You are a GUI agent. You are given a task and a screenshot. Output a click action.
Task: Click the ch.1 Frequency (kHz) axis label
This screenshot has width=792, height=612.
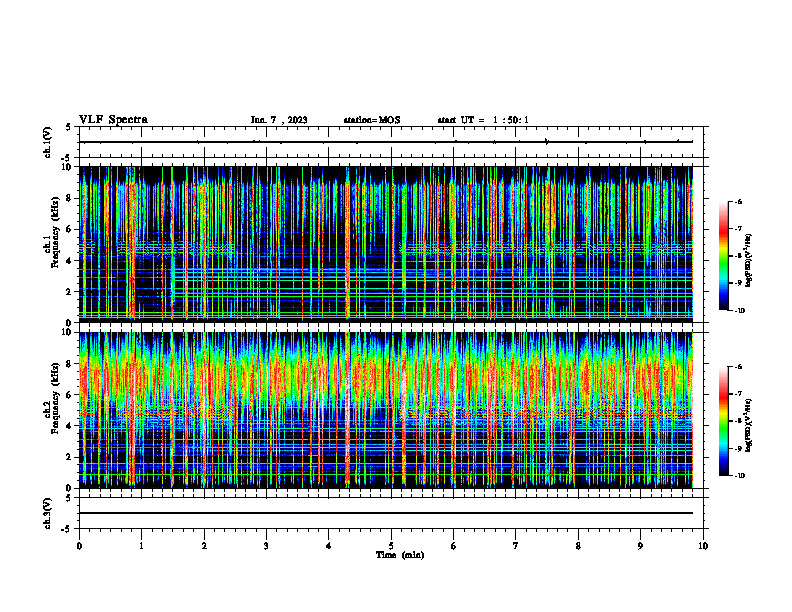click(x=51, y=232)
